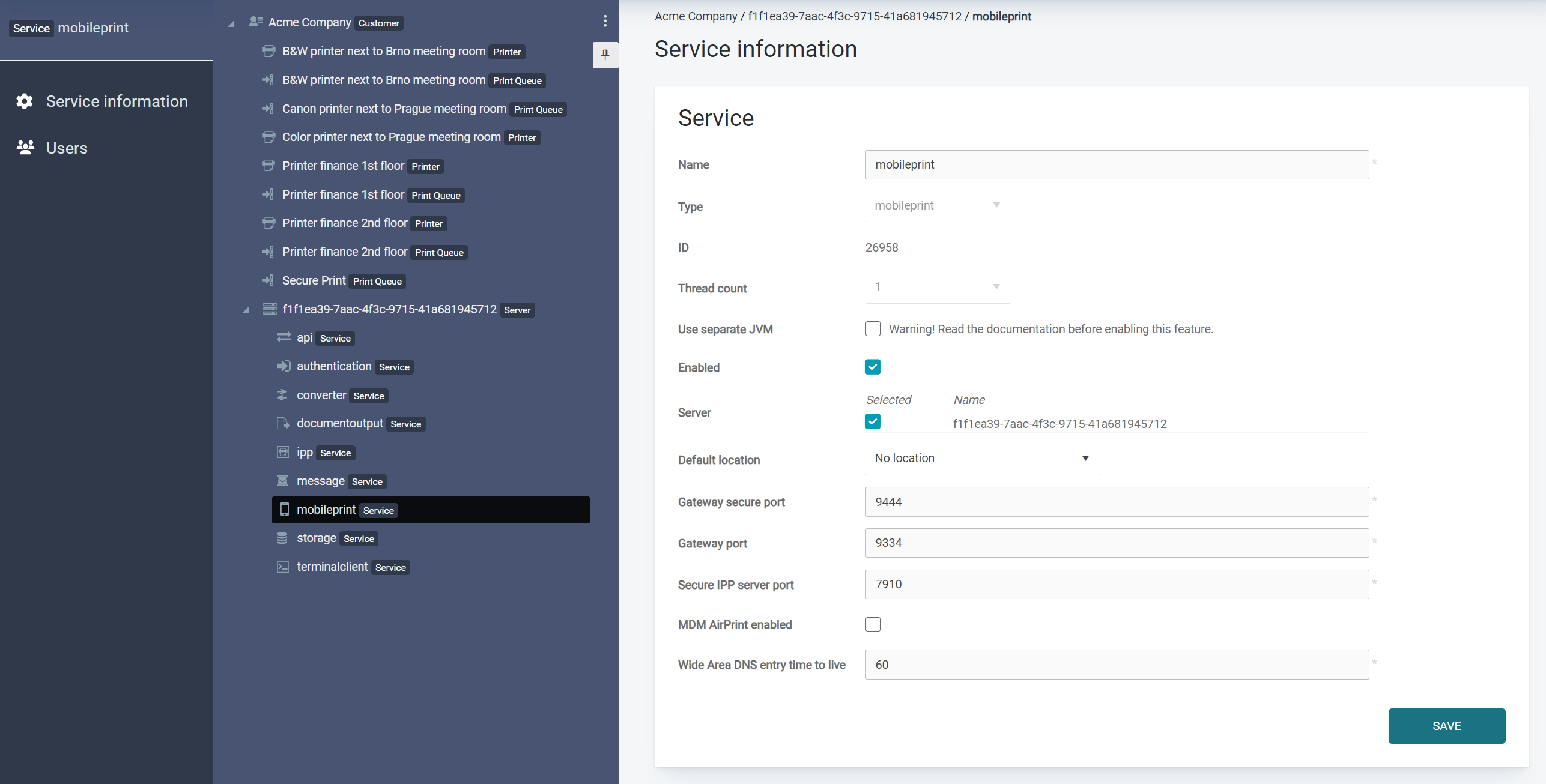Click Acme Company in the breadcrumb
This screenshot has width=1546, height=784.
coord(696,16)
